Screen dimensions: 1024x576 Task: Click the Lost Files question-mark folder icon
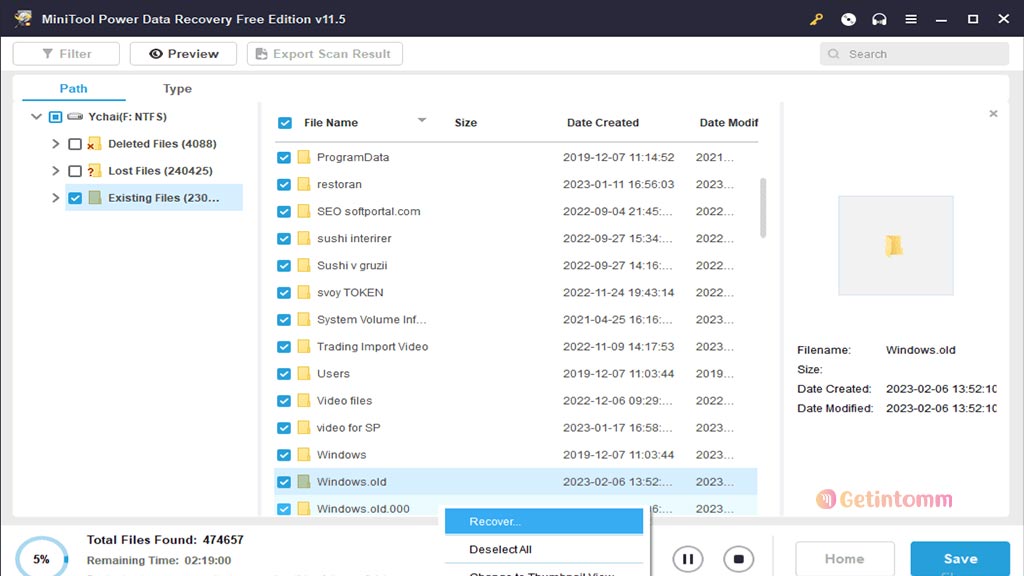point(94,171)
